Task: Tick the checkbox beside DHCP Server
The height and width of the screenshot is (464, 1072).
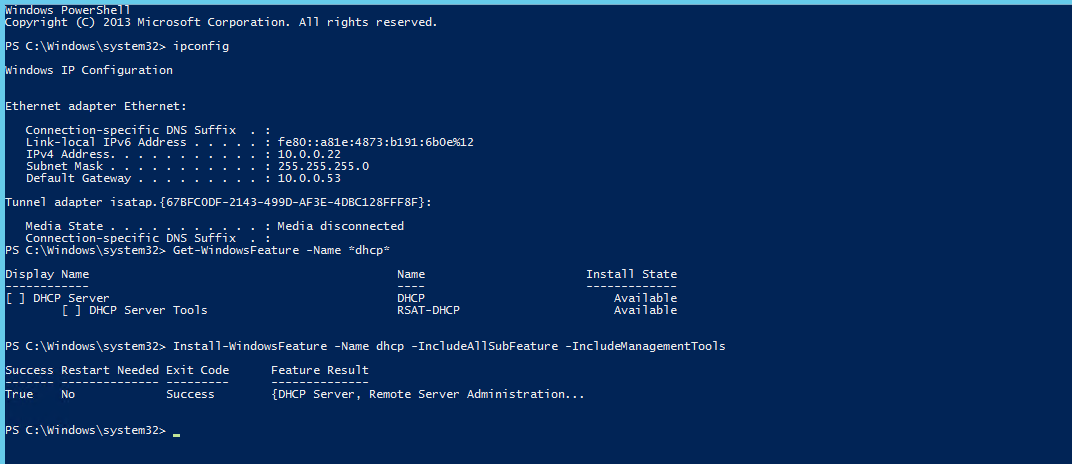Action: [x=15, y=298]
